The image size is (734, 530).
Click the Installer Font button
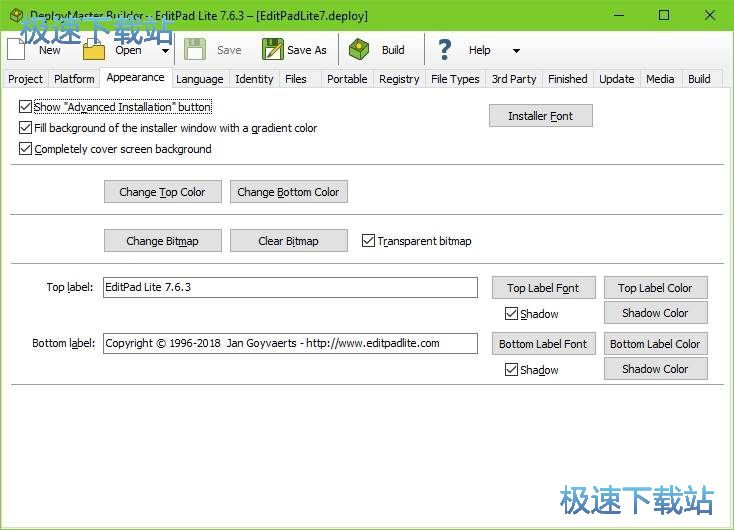[x=541, y=116]
